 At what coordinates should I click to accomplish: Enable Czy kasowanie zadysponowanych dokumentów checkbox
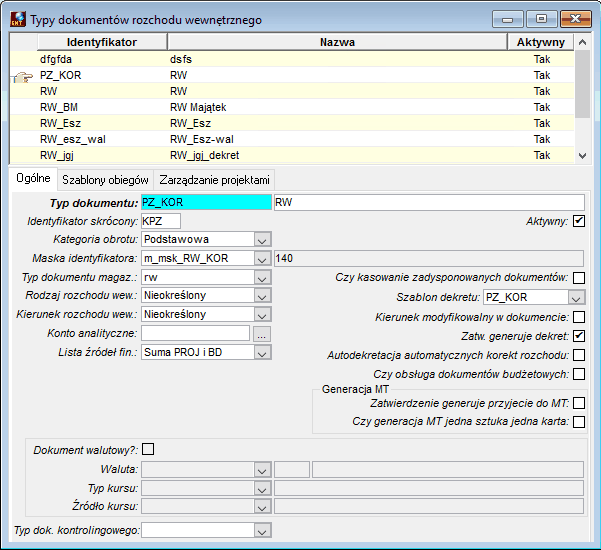[x=579, y=277]
